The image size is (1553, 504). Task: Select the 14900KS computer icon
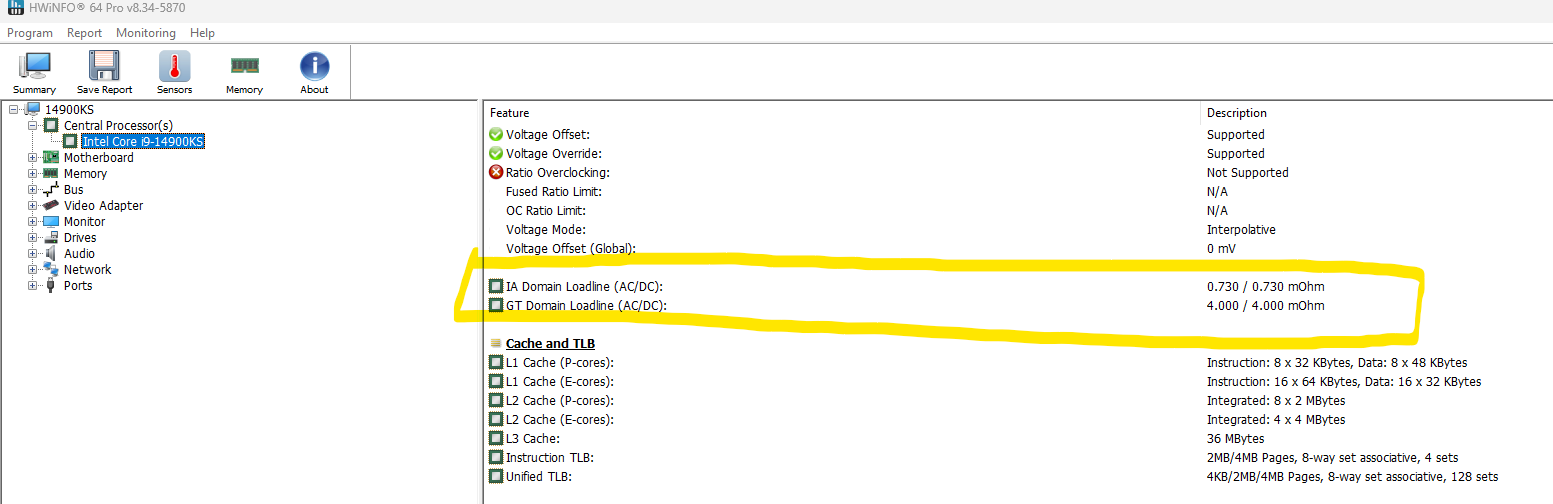[32, 109]
